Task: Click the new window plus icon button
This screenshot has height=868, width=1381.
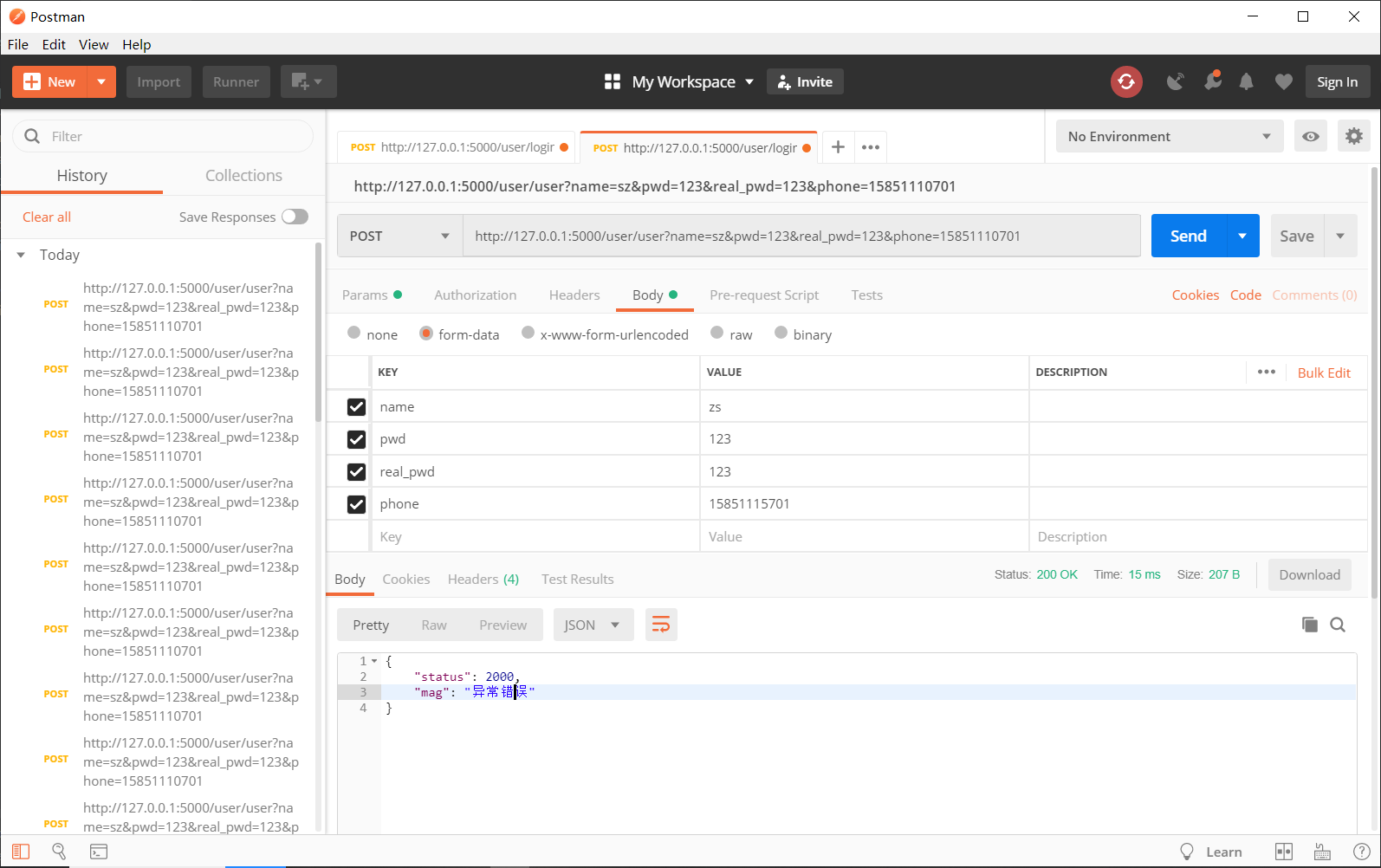Action: pos(308,81)
